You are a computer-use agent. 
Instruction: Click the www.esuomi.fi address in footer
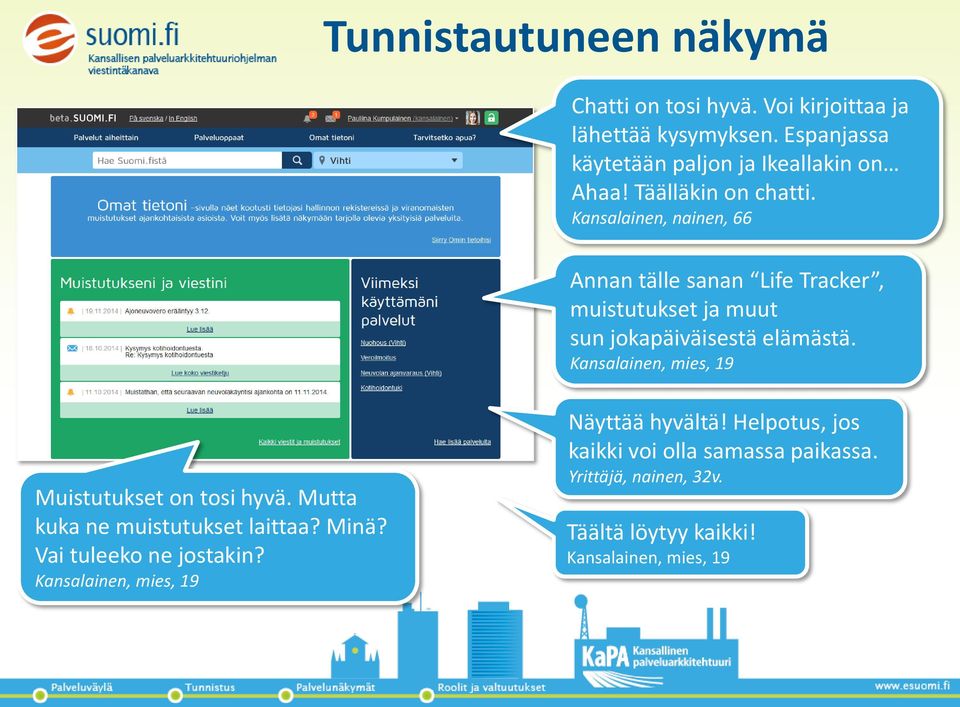[912, 686]
